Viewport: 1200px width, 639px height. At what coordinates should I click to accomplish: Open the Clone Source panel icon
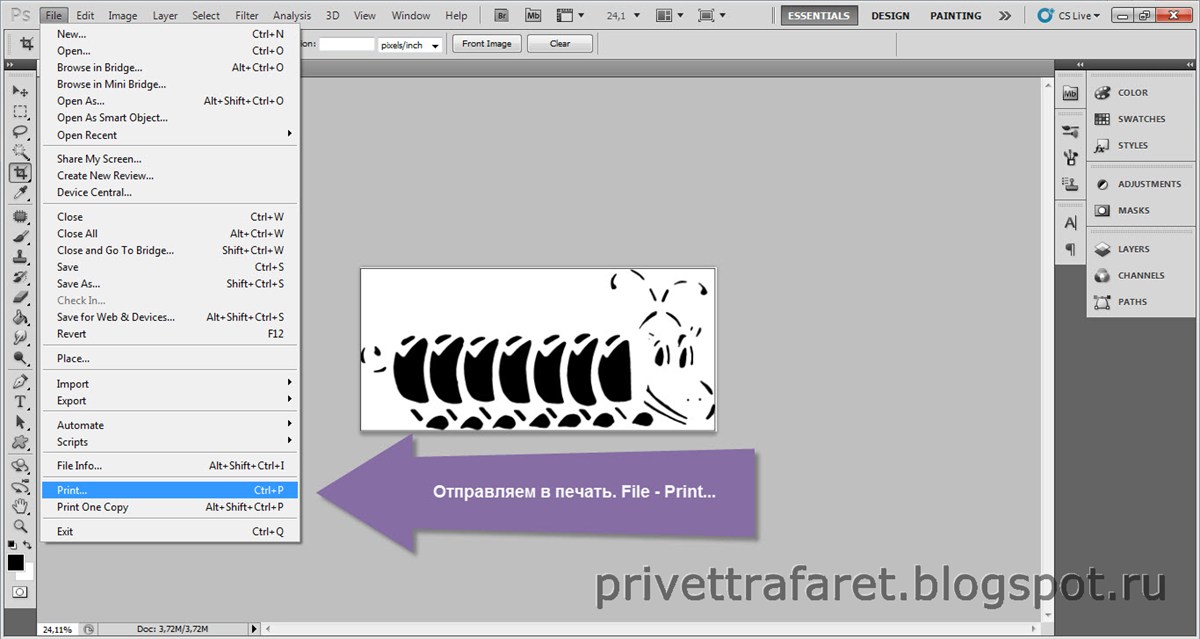[x=1070, y=184]
